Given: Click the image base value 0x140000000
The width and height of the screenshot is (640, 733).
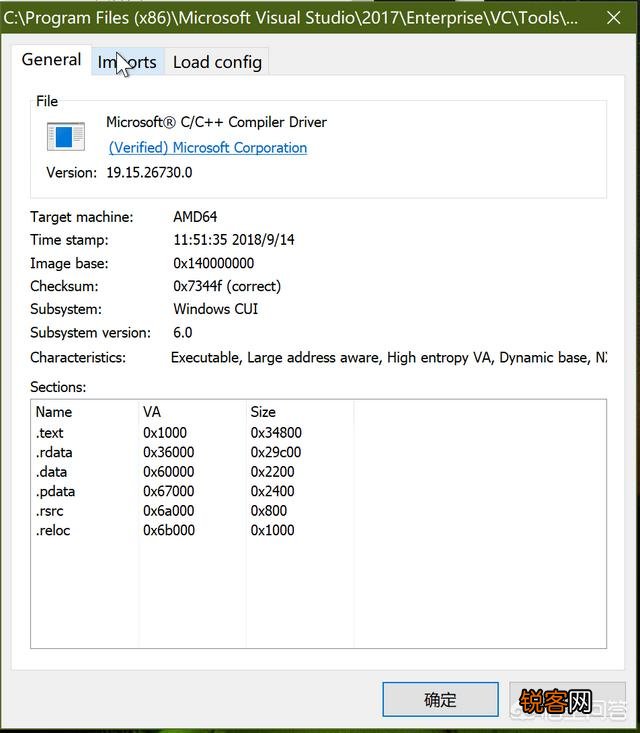Looking at the screenshot, I should [214, 263].
